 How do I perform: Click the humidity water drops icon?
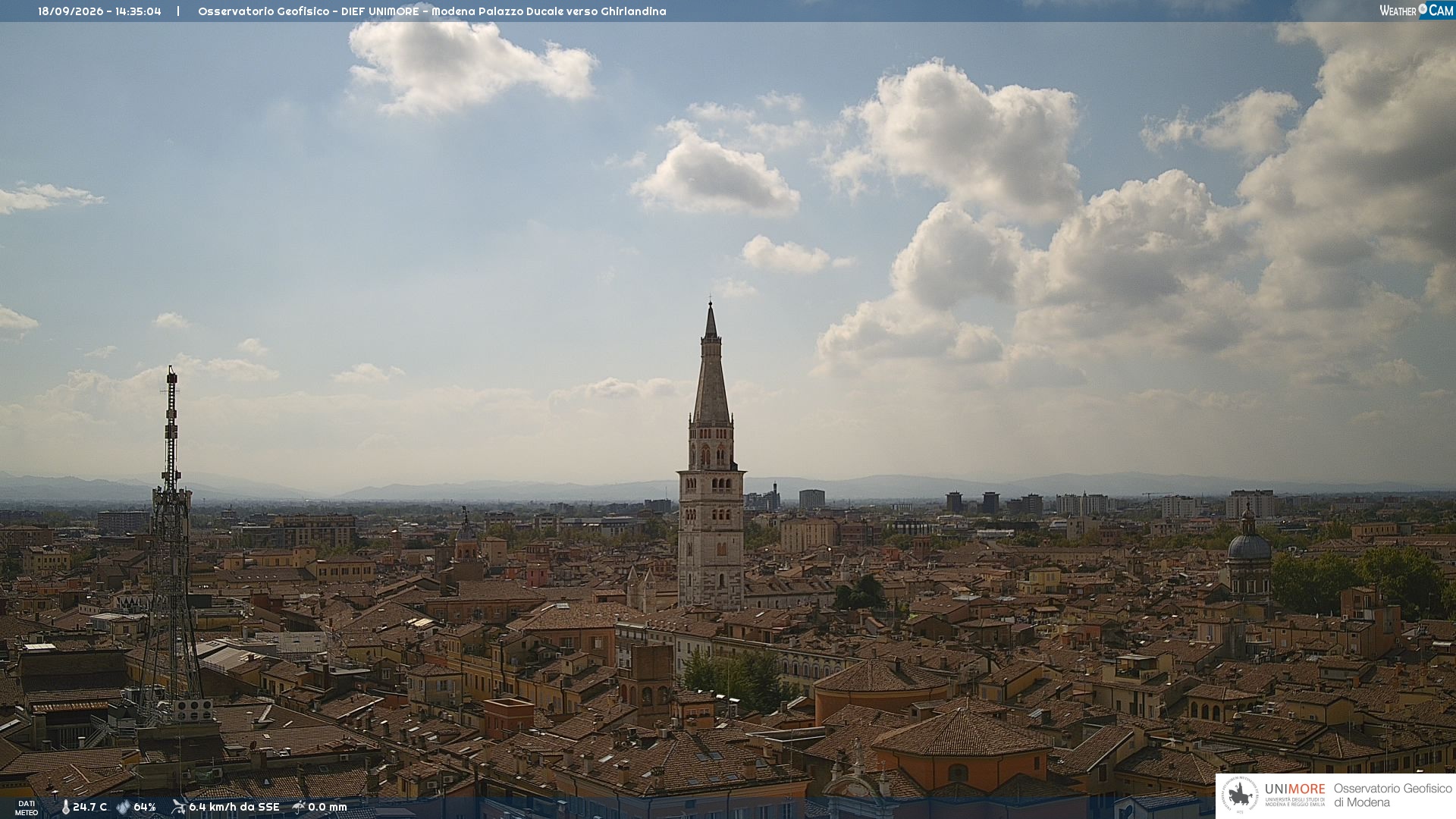click(x=123, y=807)
